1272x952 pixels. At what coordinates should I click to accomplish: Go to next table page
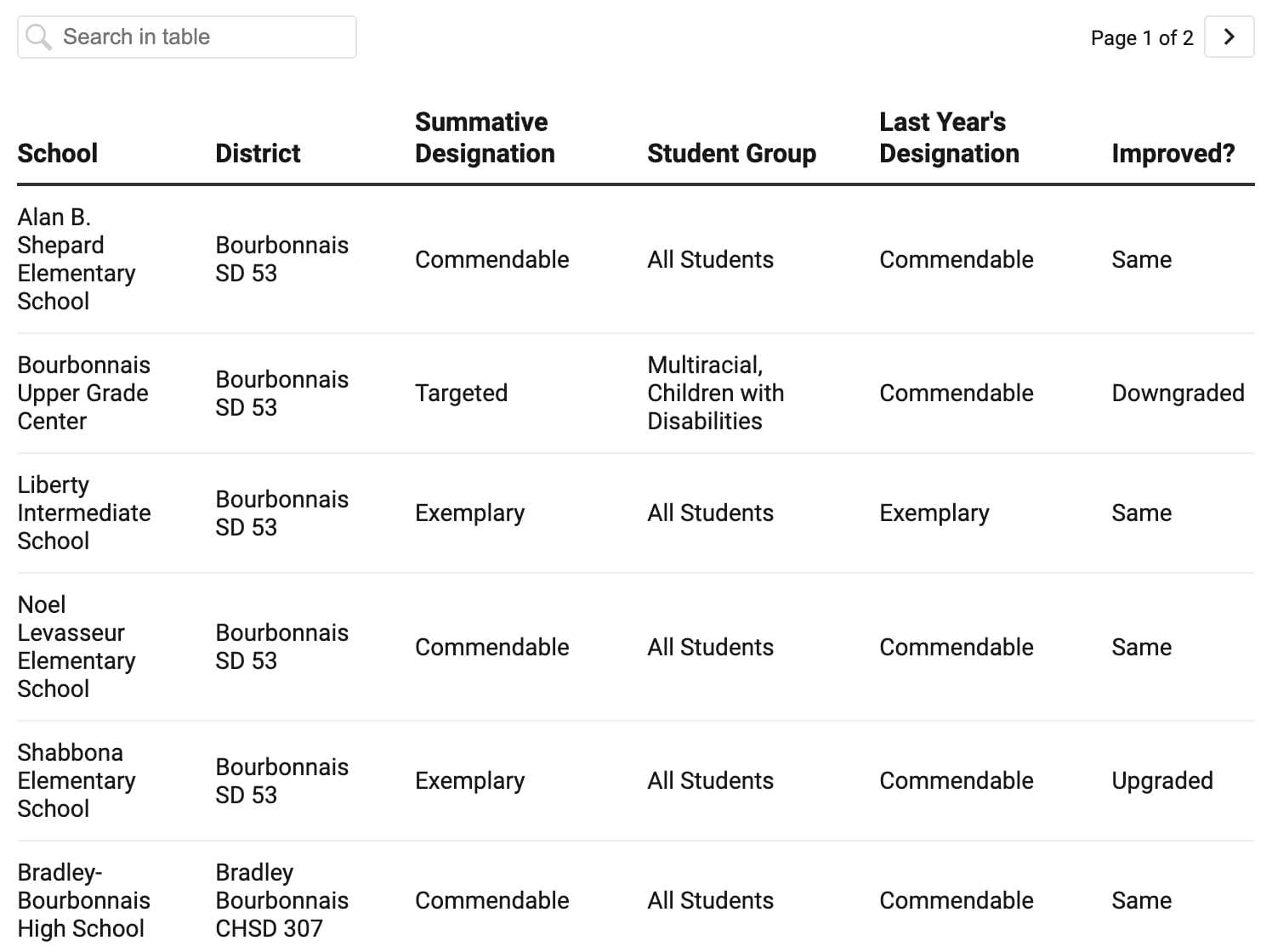pos(1229,37)
